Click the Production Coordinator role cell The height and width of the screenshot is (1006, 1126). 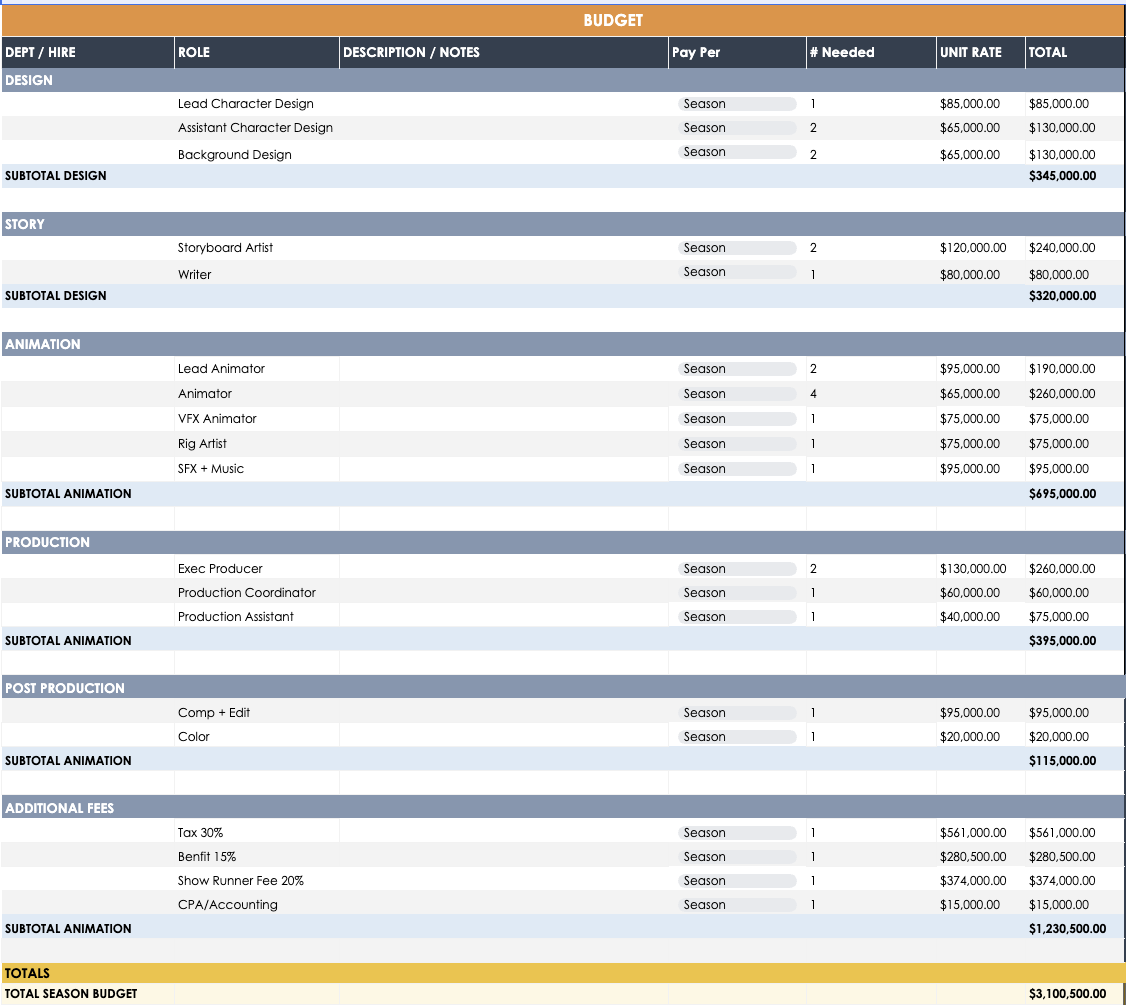coord(256,592)
